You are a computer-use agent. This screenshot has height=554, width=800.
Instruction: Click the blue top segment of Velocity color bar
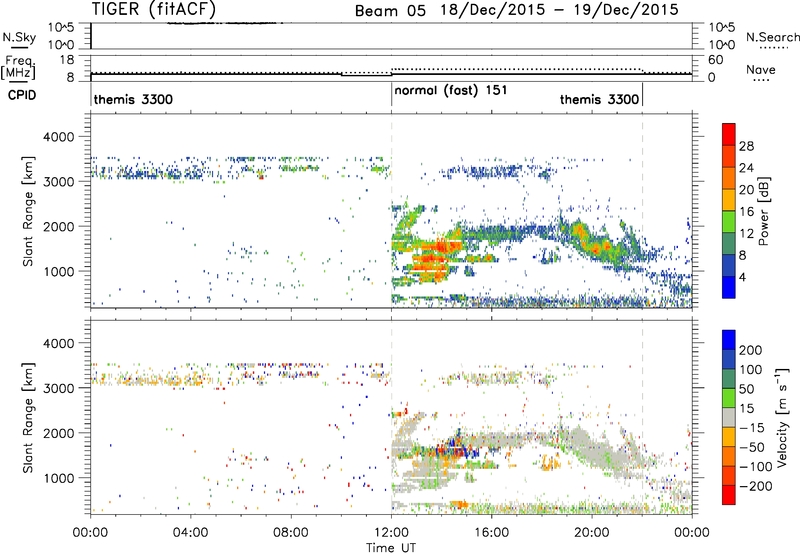(x=729, y=340)
